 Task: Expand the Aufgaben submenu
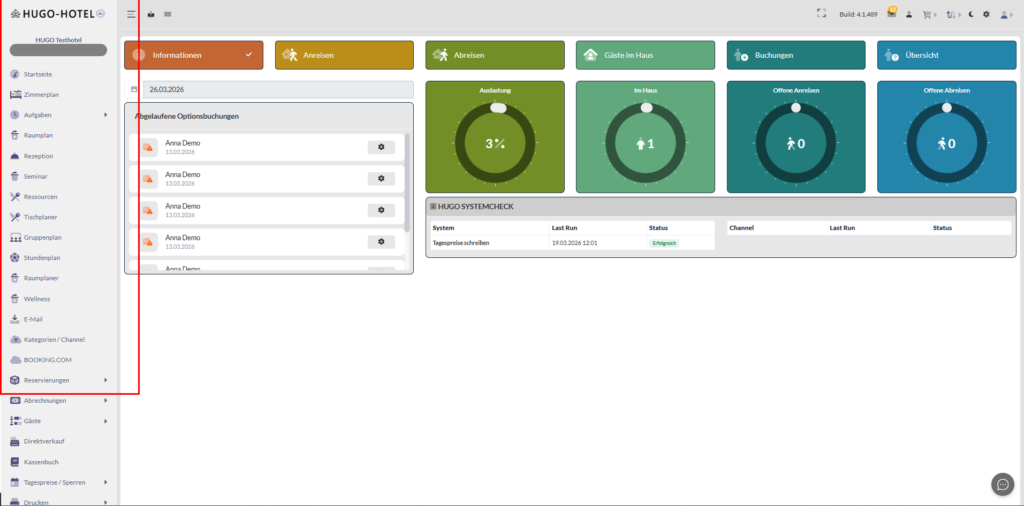click(x=105, y=115)
